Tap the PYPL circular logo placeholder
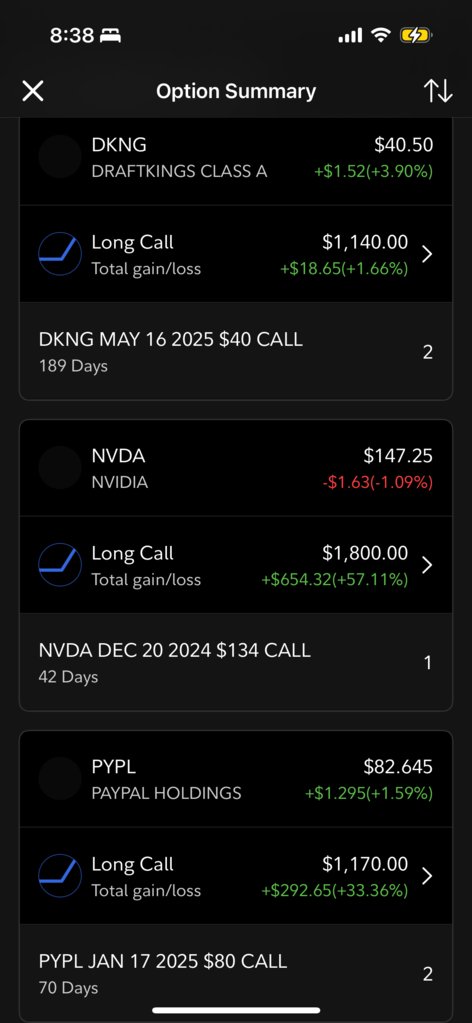 [60, 778]
